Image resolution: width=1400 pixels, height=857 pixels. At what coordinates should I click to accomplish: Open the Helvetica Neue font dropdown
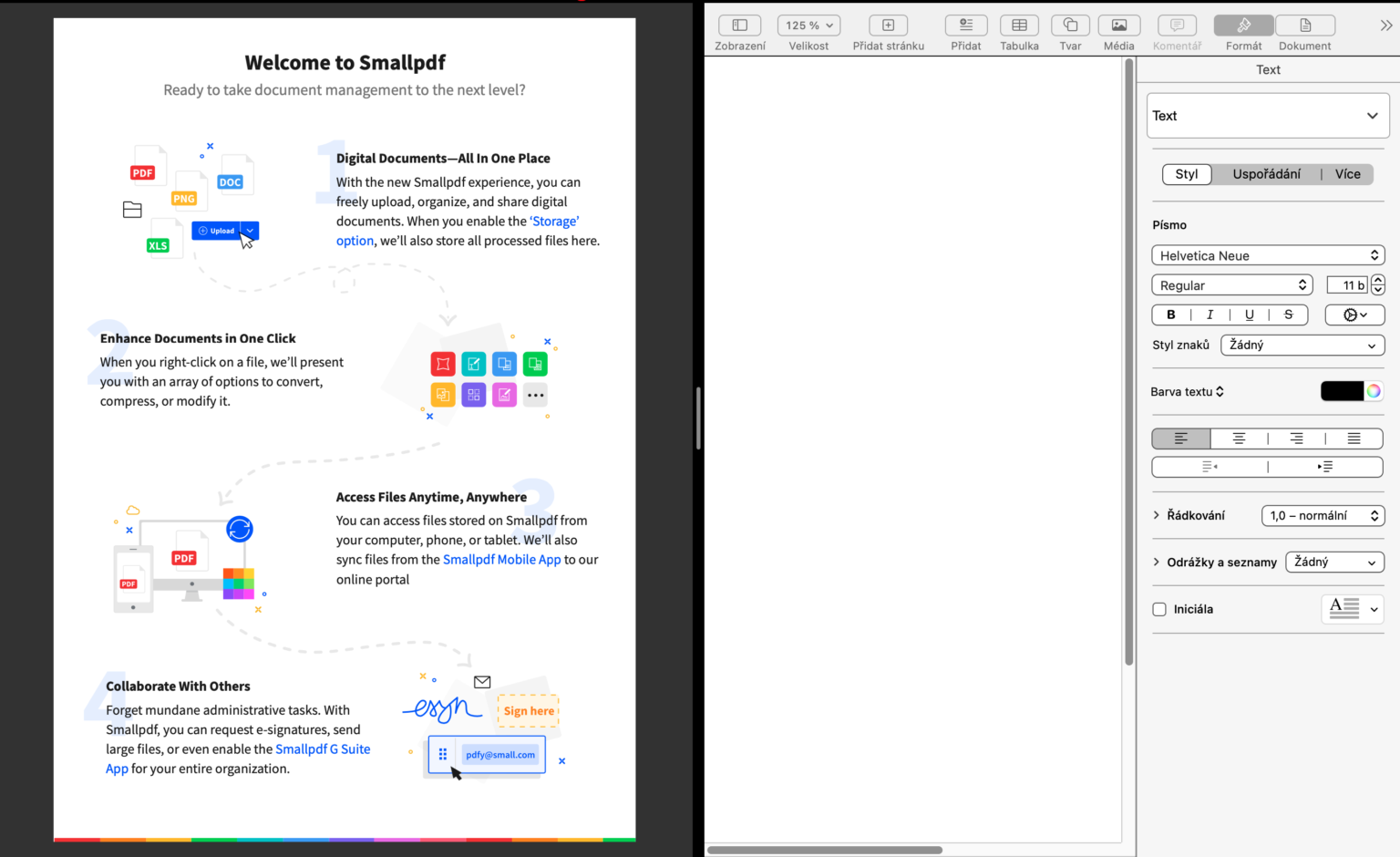click(1268, 255)
